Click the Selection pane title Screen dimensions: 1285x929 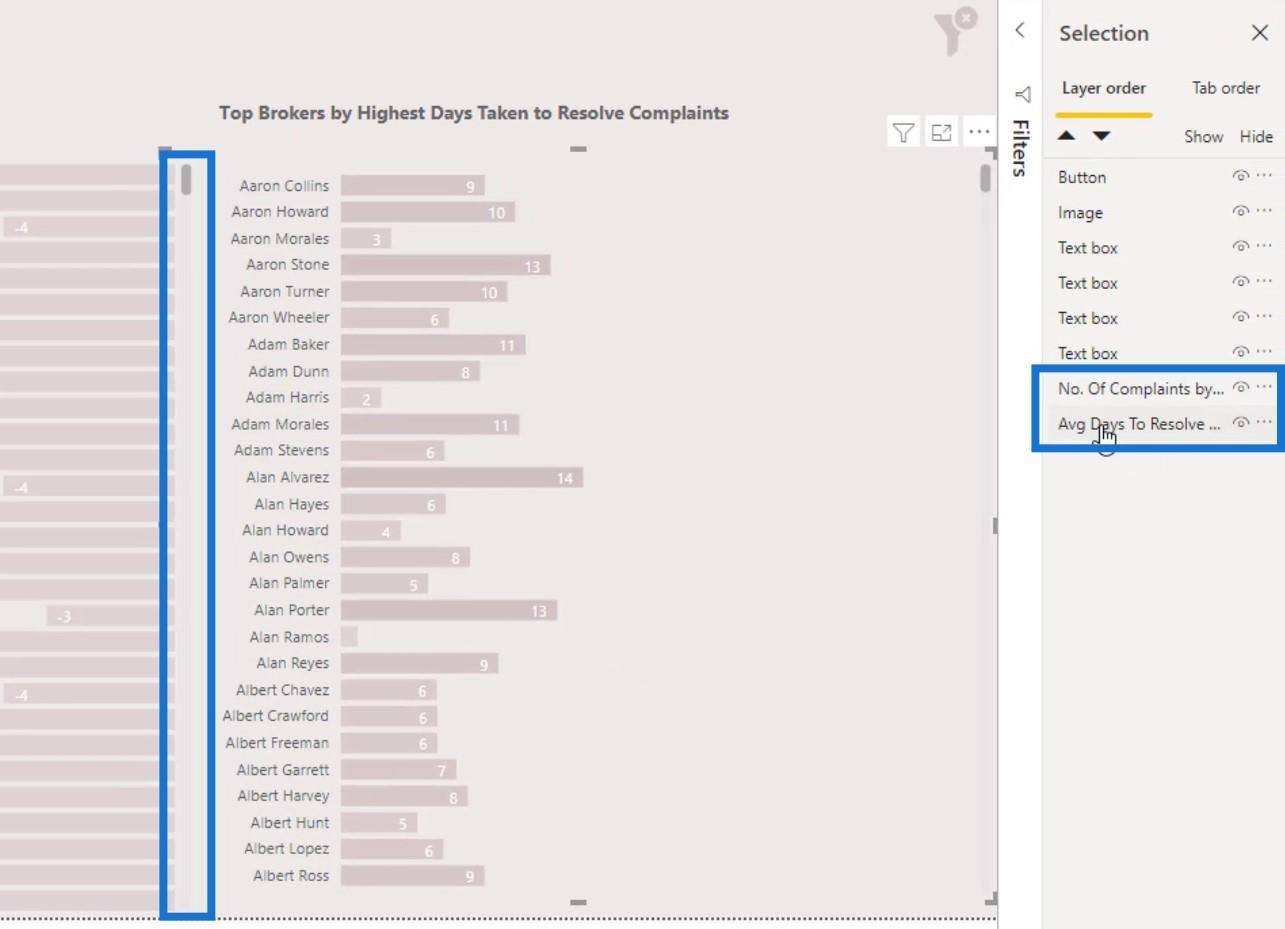[x=1104, y=33]
